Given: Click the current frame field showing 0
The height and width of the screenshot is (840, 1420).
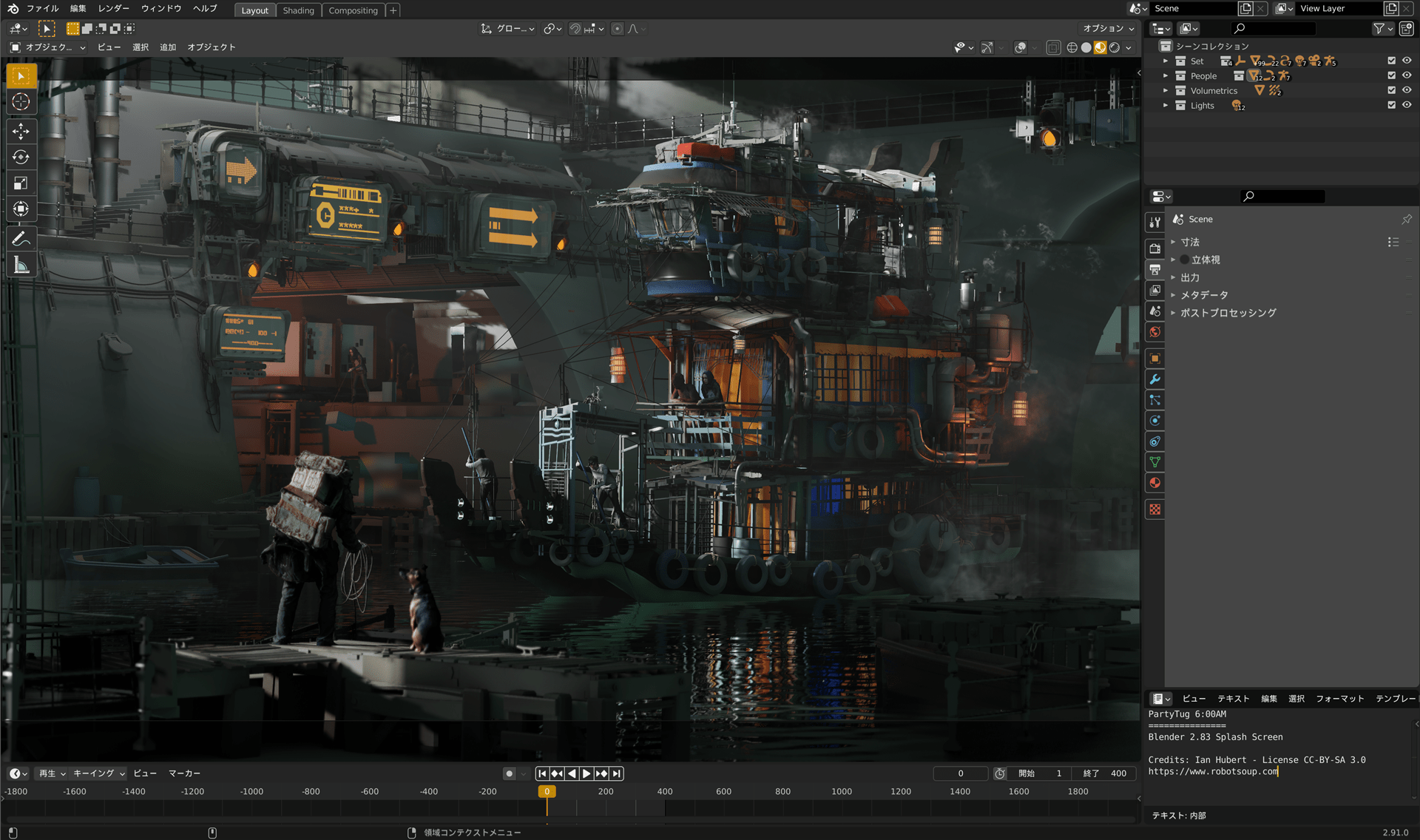Looking at the screenshot, I should [960, 773].
